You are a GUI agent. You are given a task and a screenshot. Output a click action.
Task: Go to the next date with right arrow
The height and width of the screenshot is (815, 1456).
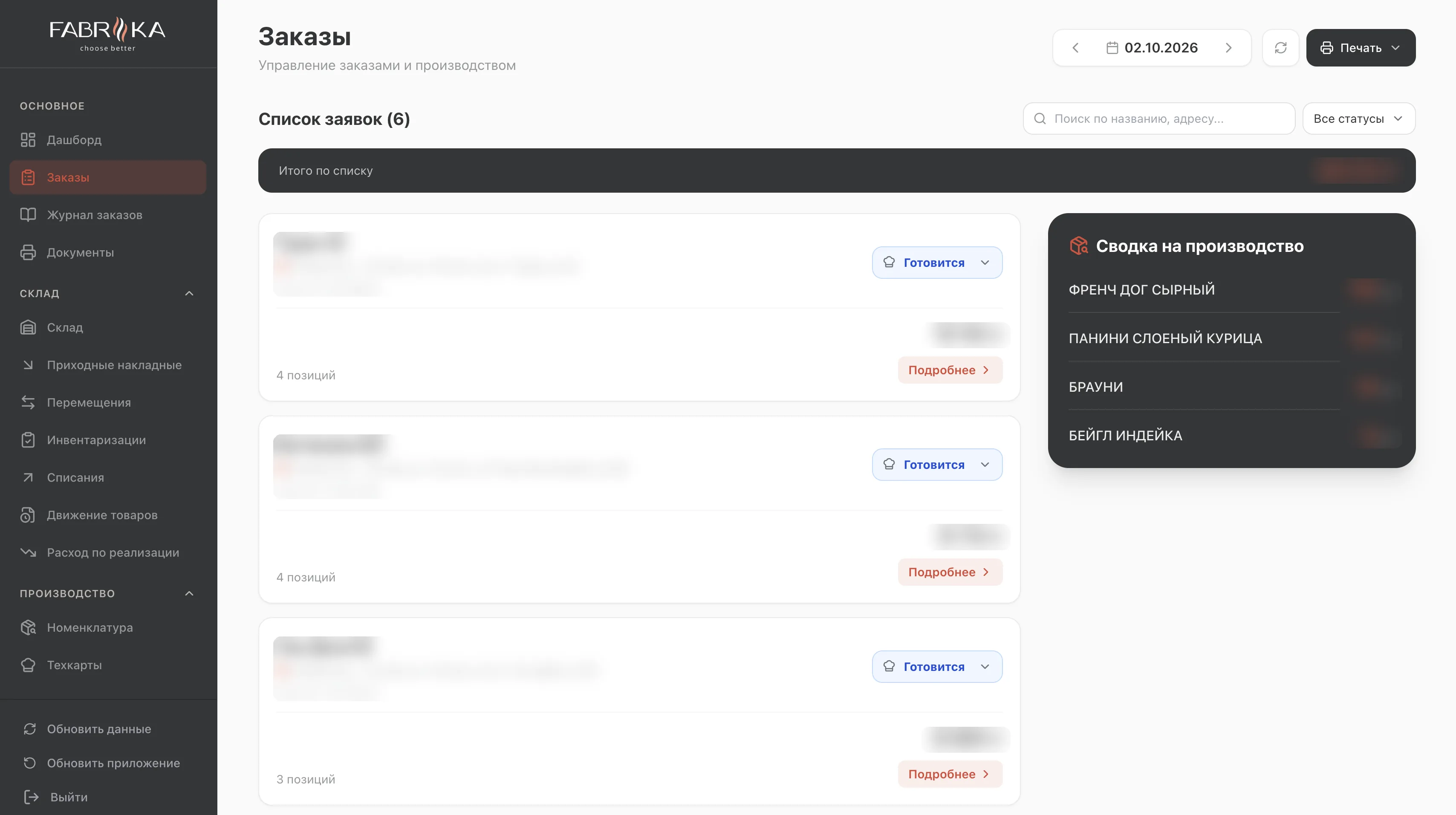[x=1228, y=47]
